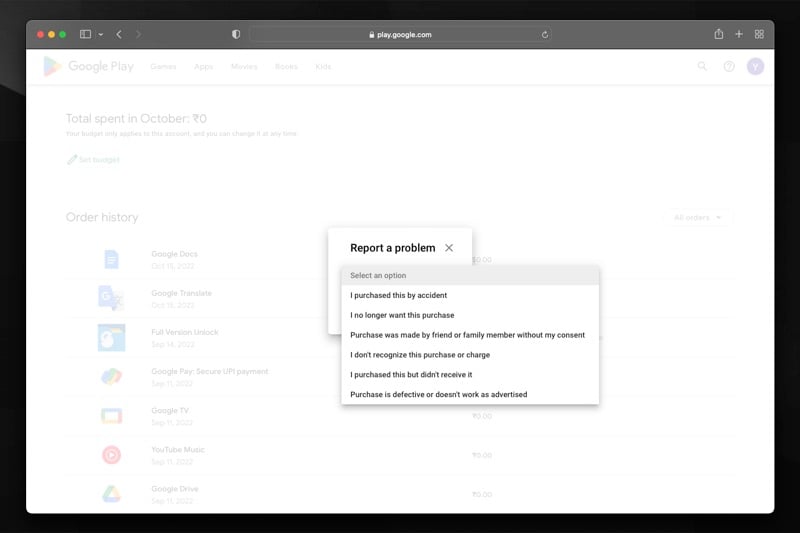Click the Safari sidebar toggle icon
This screenshot has height=533, width=800.
coord(85,34)
